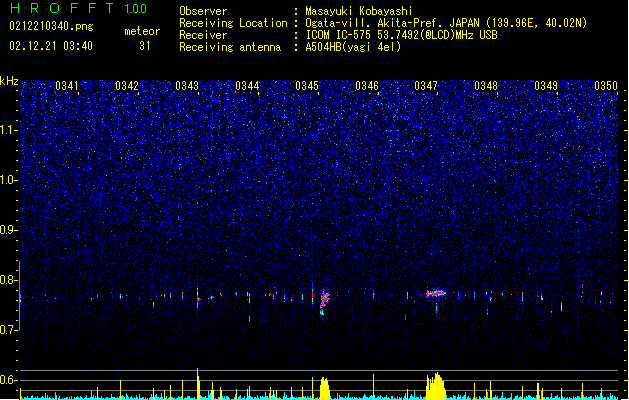Click the tall yellow amplitude spike at 0343
629x400 pixels.
click(x=198, y=384)
